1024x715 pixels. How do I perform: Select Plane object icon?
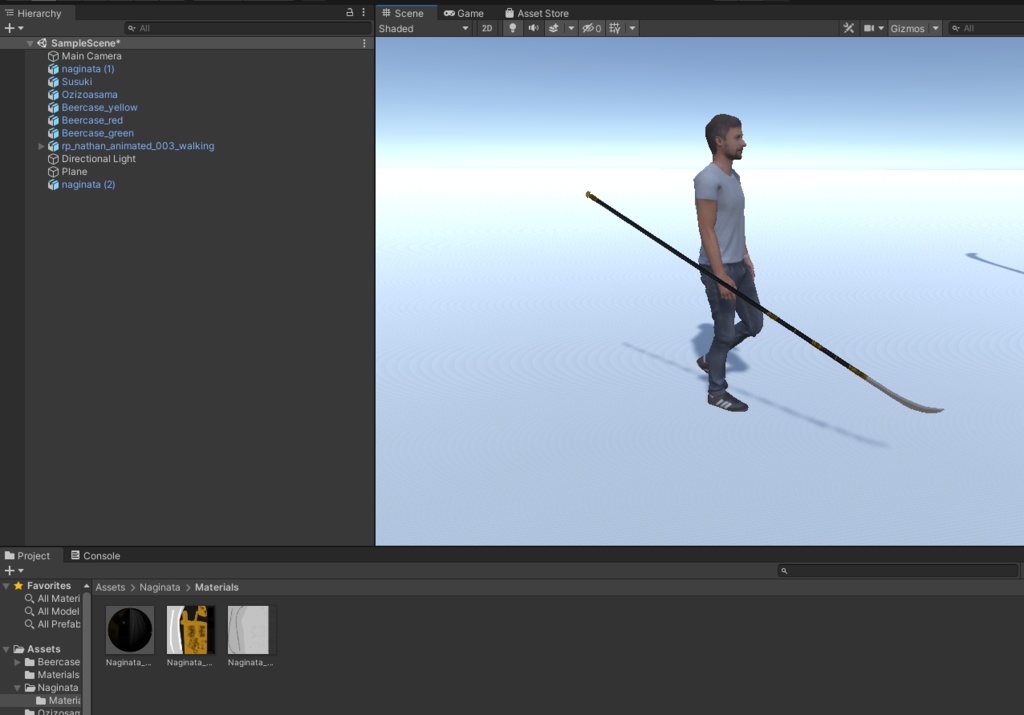pyautogui.click(x=54, y=172)
